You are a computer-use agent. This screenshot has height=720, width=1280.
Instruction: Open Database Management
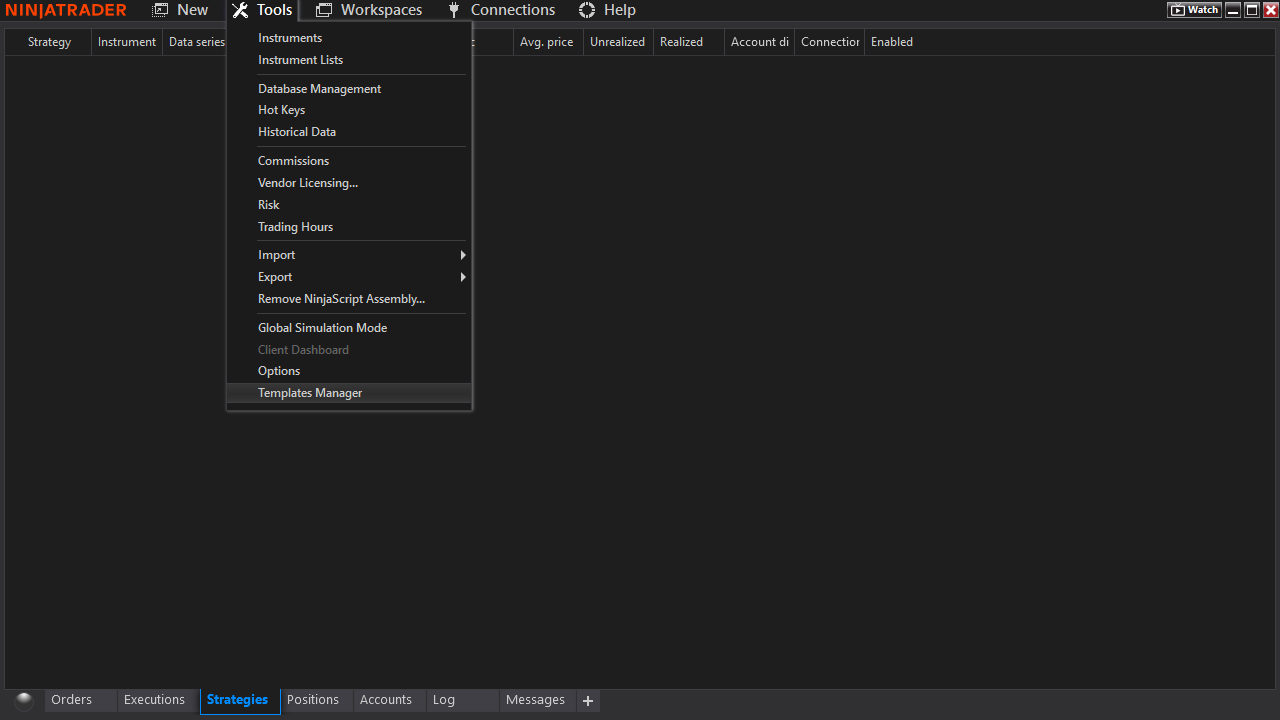pos(349,89)
